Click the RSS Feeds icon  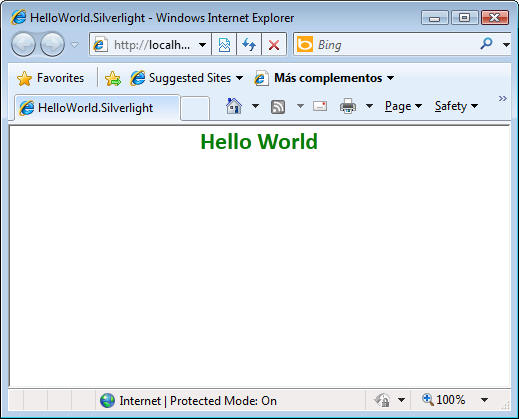click(278, 107)
